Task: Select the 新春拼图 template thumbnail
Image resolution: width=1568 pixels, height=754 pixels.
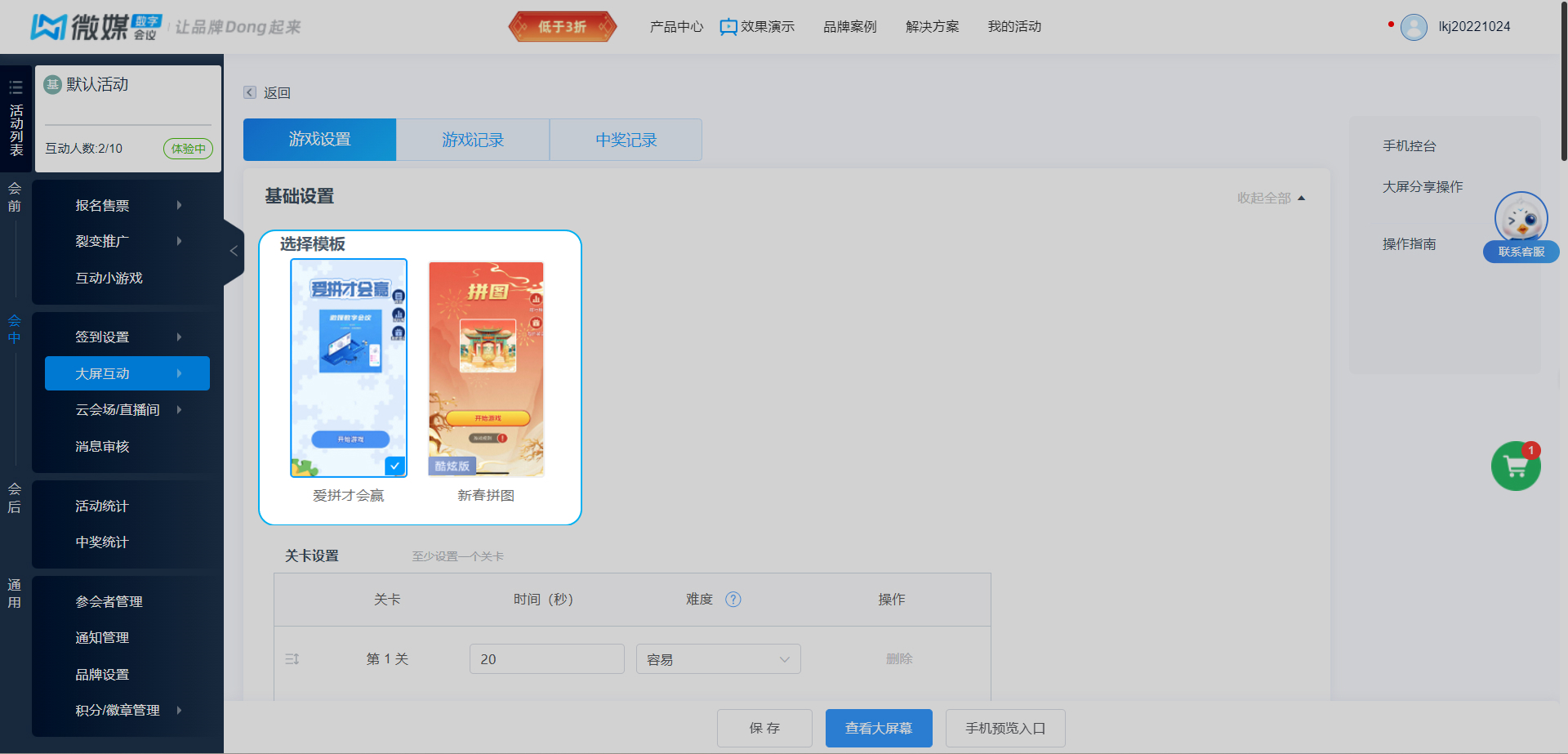Action: (x=486, y=369)
